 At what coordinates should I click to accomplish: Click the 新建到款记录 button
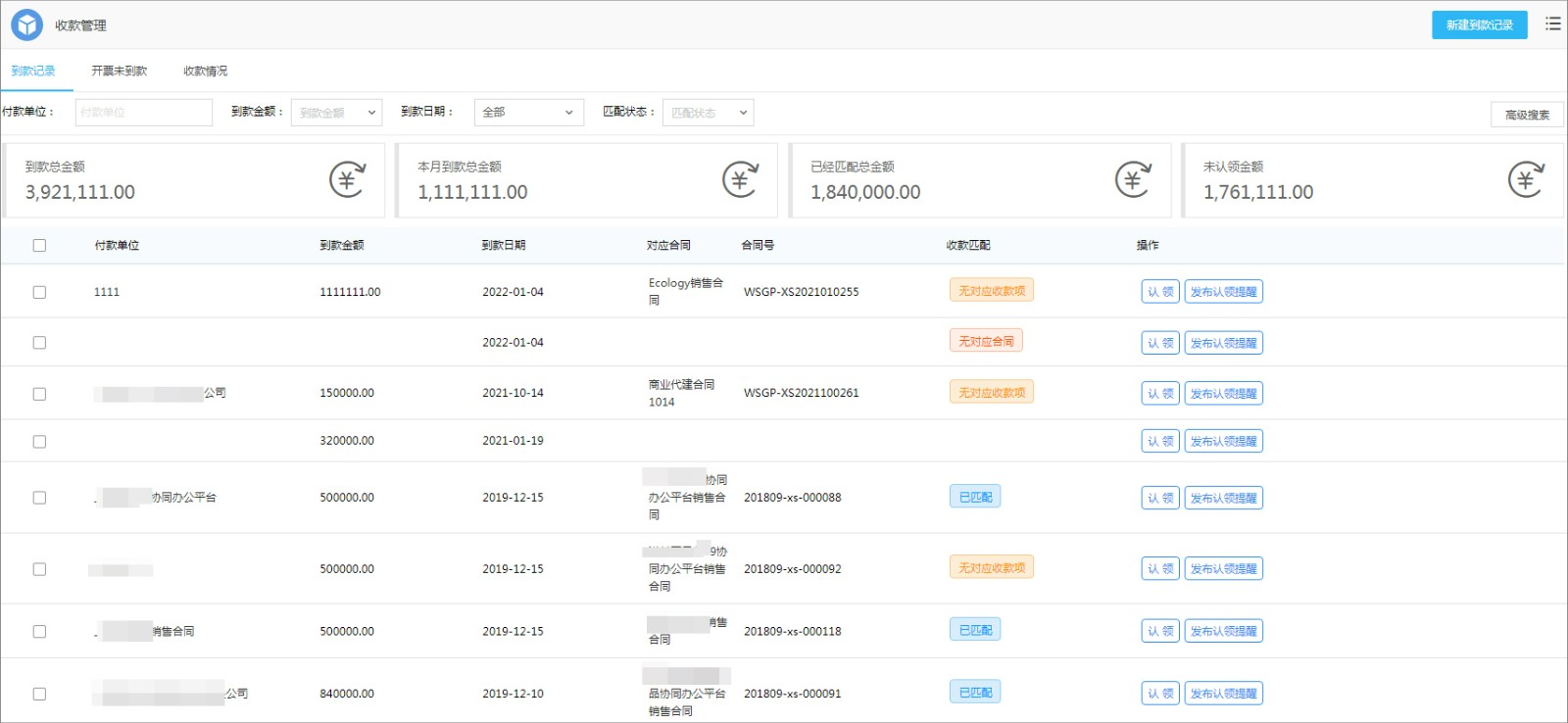pyautogui.click(x=1480, y=24)
